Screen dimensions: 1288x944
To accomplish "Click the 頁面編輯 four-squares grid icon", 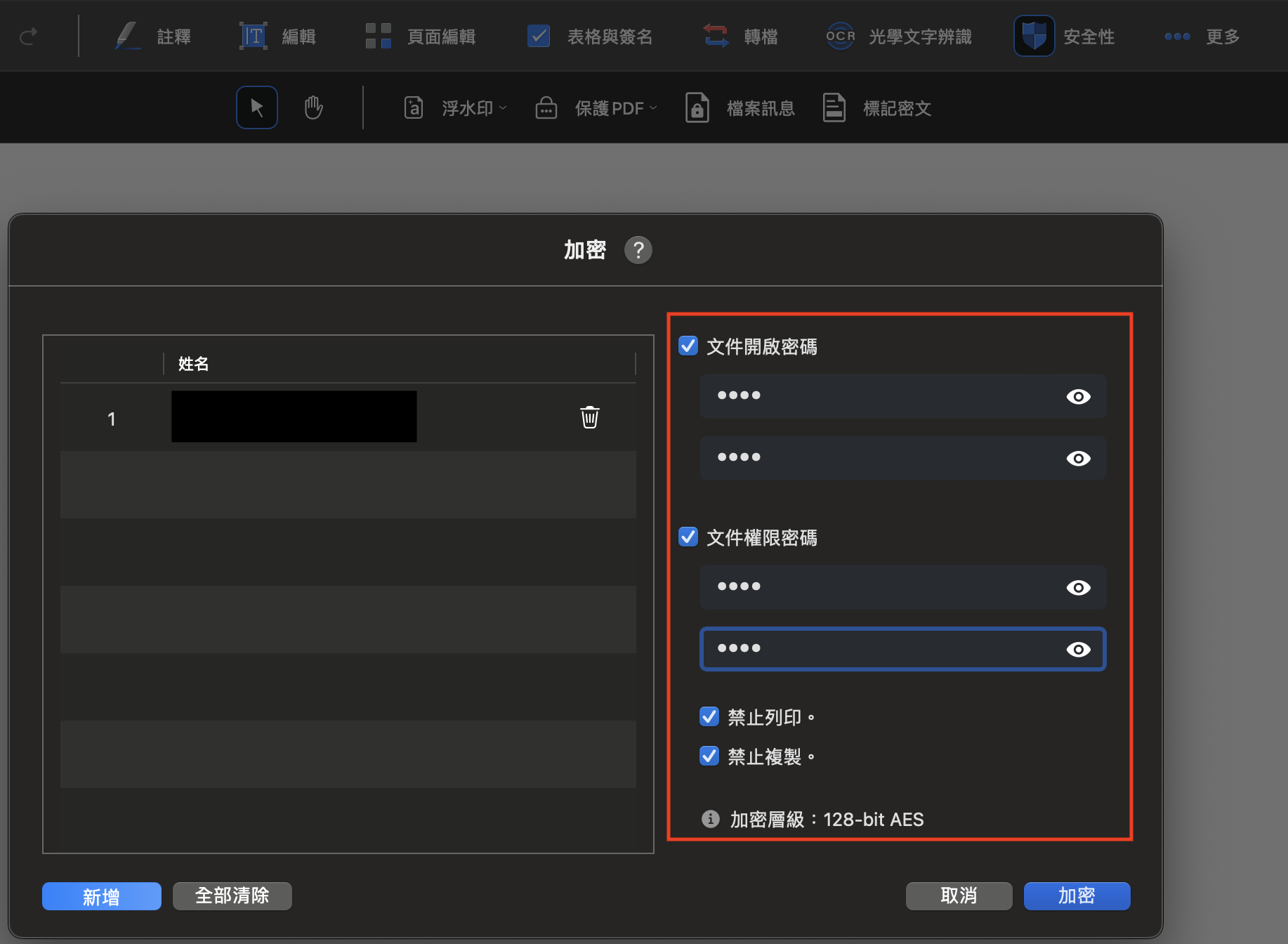I will pos(379,36).
